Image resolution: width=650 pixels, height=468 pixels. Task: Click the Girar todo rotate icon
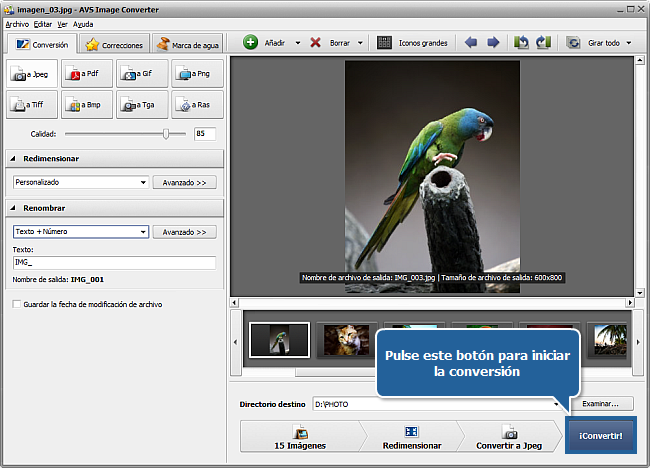(x=573, y=42)
